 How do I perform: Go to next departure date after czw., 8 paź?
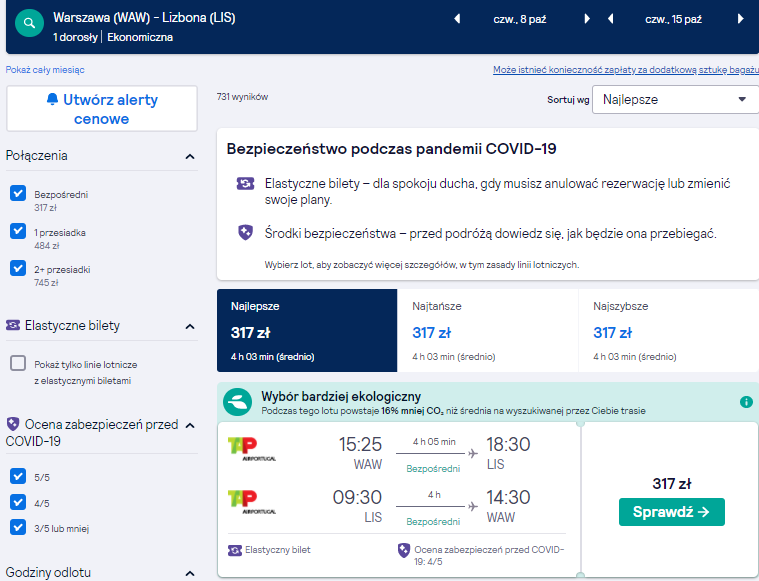click(x=587, y=19)
